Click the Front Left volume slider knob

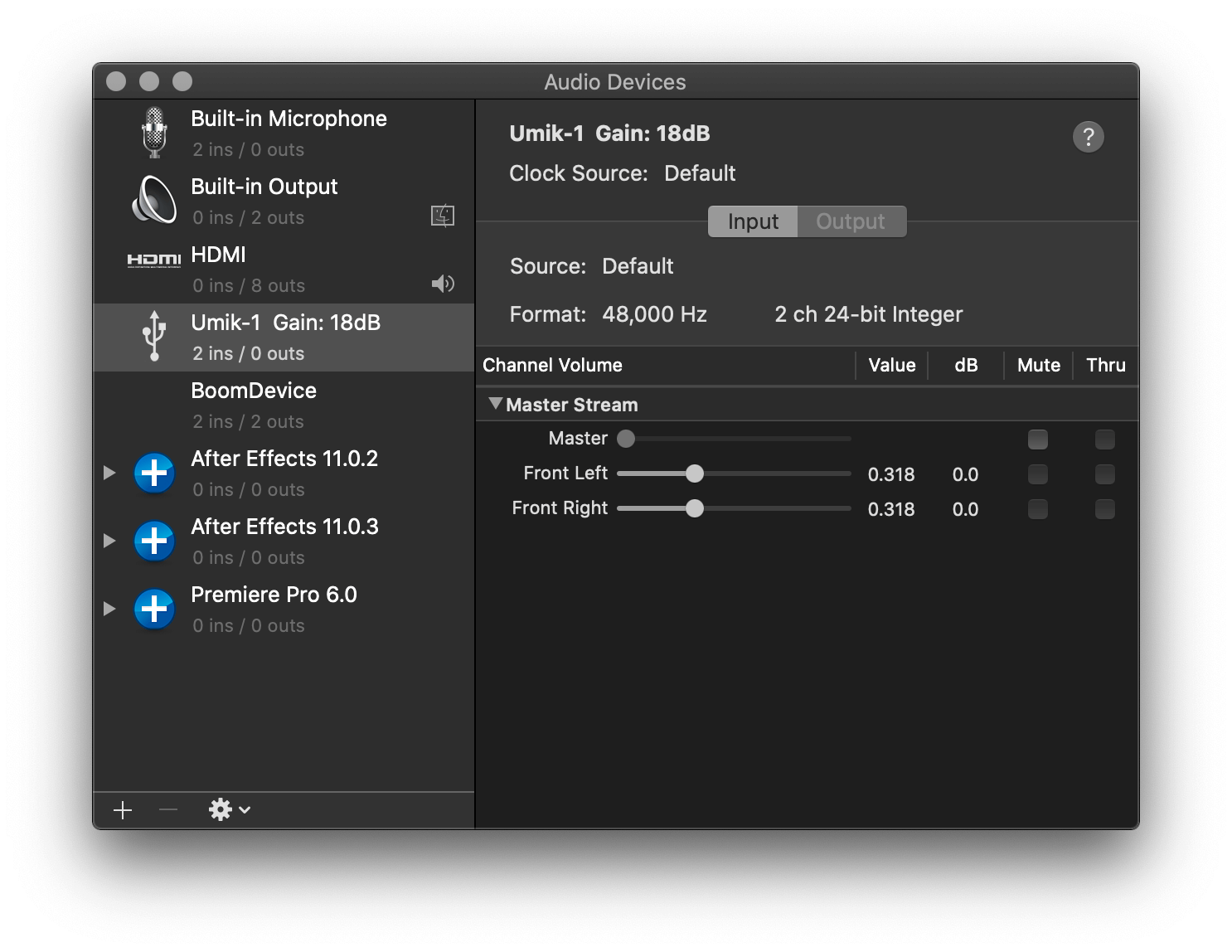click(695, 474)
